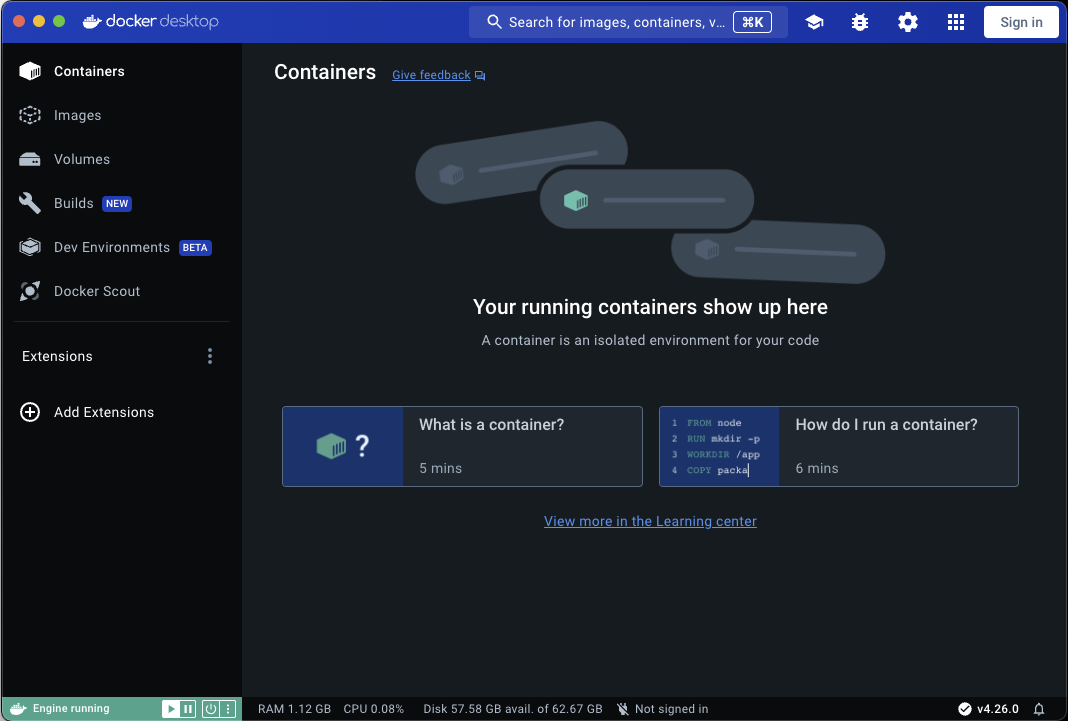The width and height of the screenshot is (1068, 721).
Task: Click the Extensions header label
Action: point(57,356)
